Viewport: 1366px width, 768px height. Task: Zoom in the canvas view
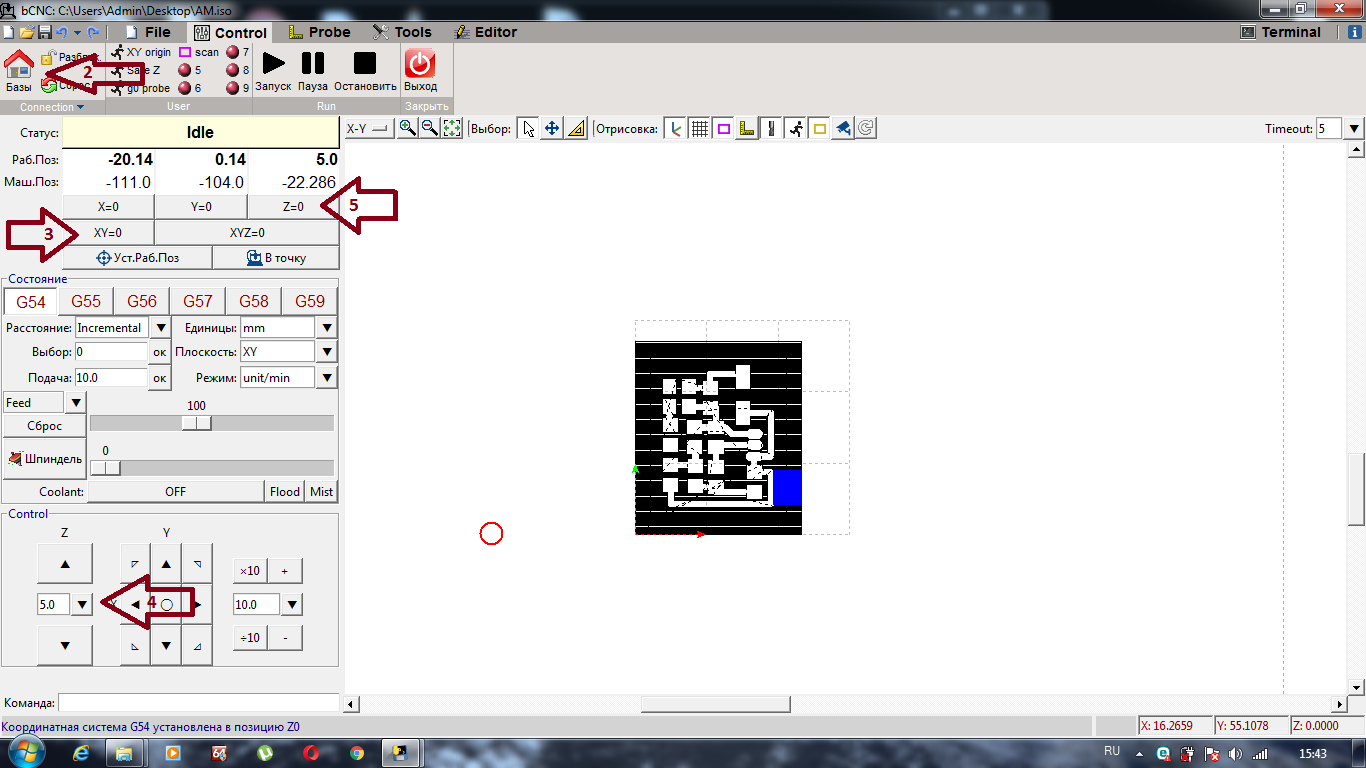pos(407,128)
